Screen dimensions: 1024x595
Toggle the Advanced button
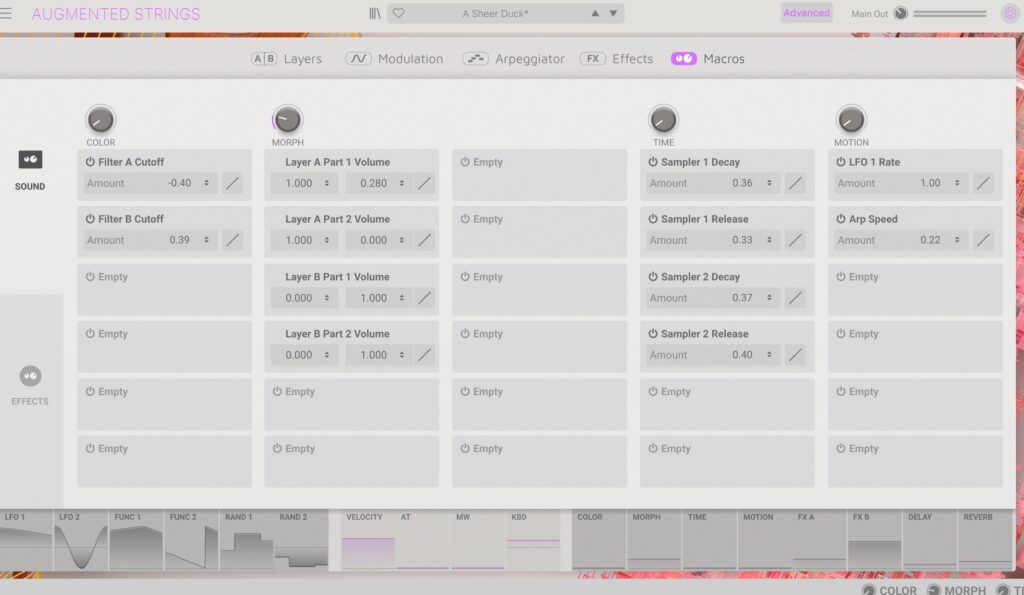pos(806,13)
